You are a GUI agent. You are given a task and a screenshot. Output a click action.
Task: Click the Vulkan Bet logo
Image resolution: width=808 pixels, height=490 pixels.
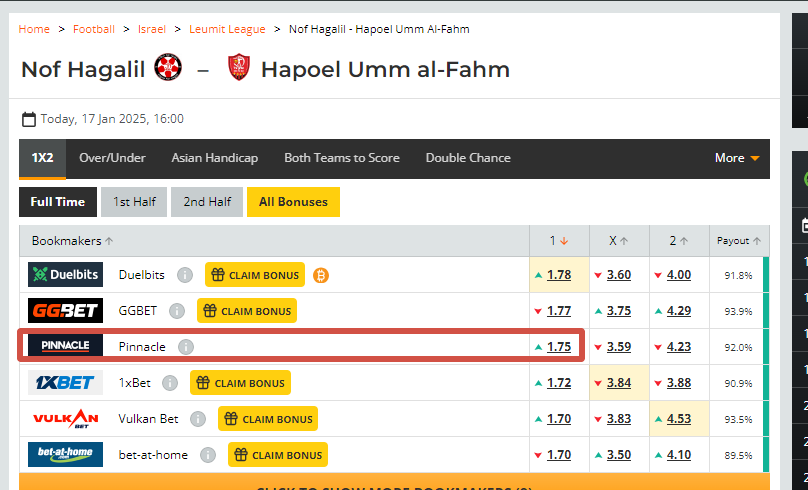65,418
